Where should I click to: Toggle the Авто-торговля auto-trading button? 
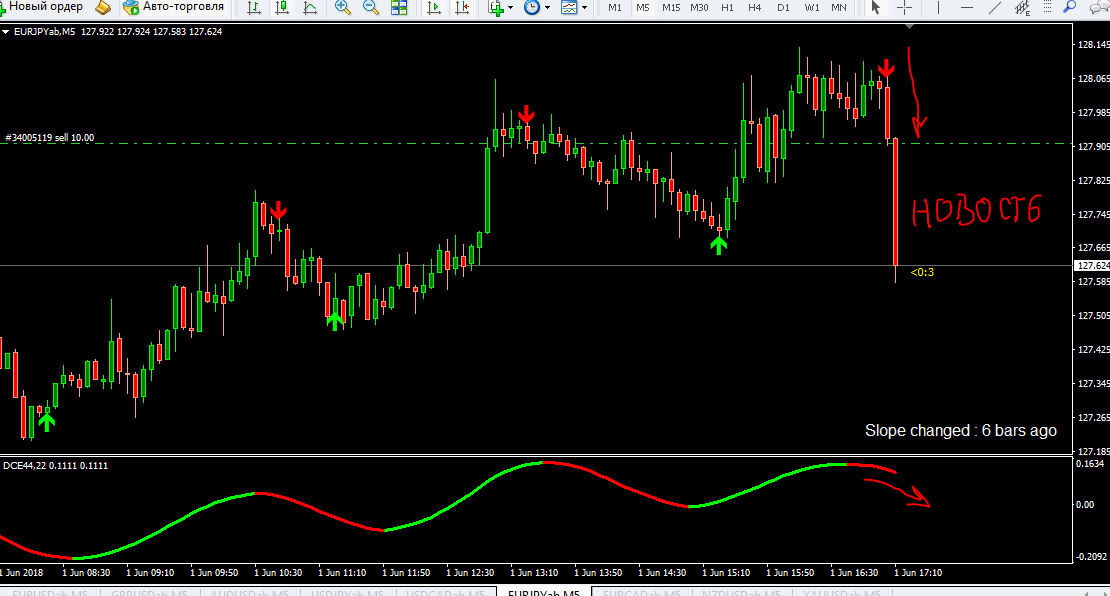pos(173,7)
